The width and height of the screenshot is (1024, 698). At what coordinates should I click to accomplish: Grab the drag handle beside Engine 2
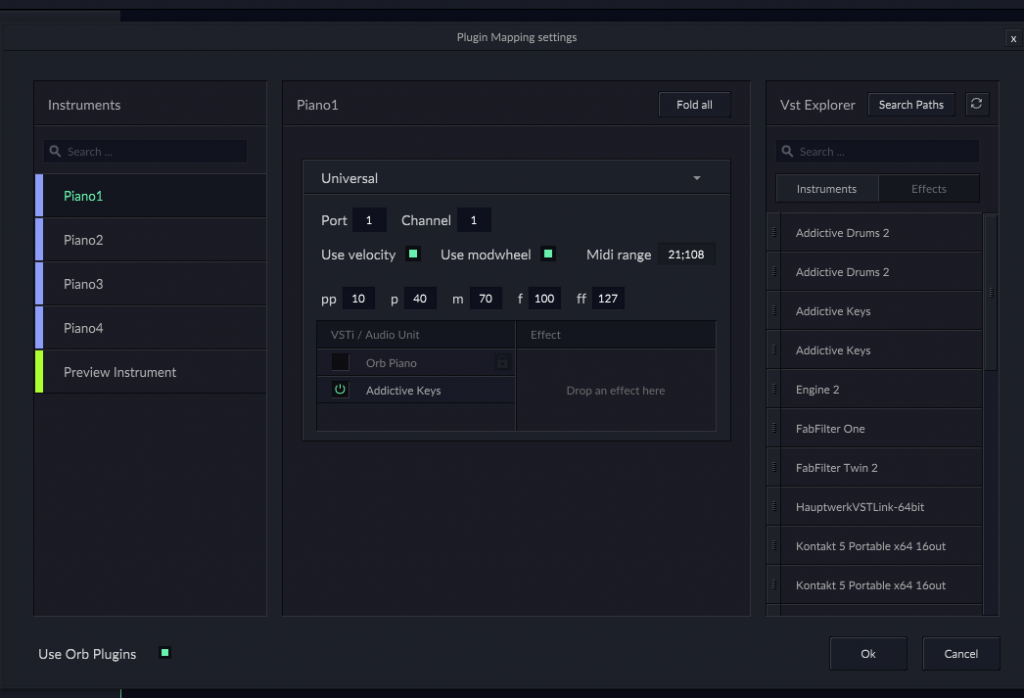click(773, 389)
